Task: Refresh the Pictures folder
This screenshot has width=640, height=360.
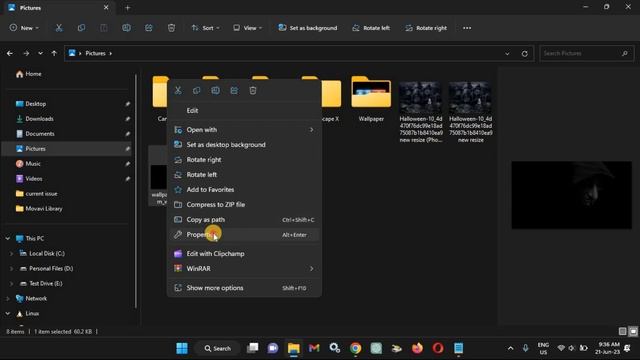Action: [x=524, y=53]
